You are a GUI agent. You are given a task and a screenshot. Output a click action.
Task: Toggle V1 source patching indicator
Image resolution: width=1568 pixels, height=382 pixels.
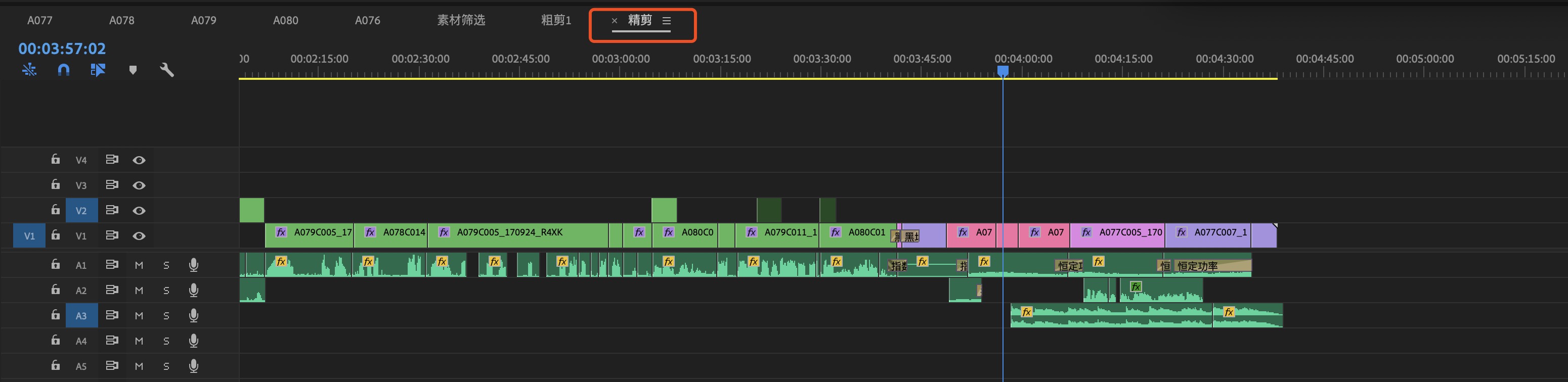coord(29,236)
